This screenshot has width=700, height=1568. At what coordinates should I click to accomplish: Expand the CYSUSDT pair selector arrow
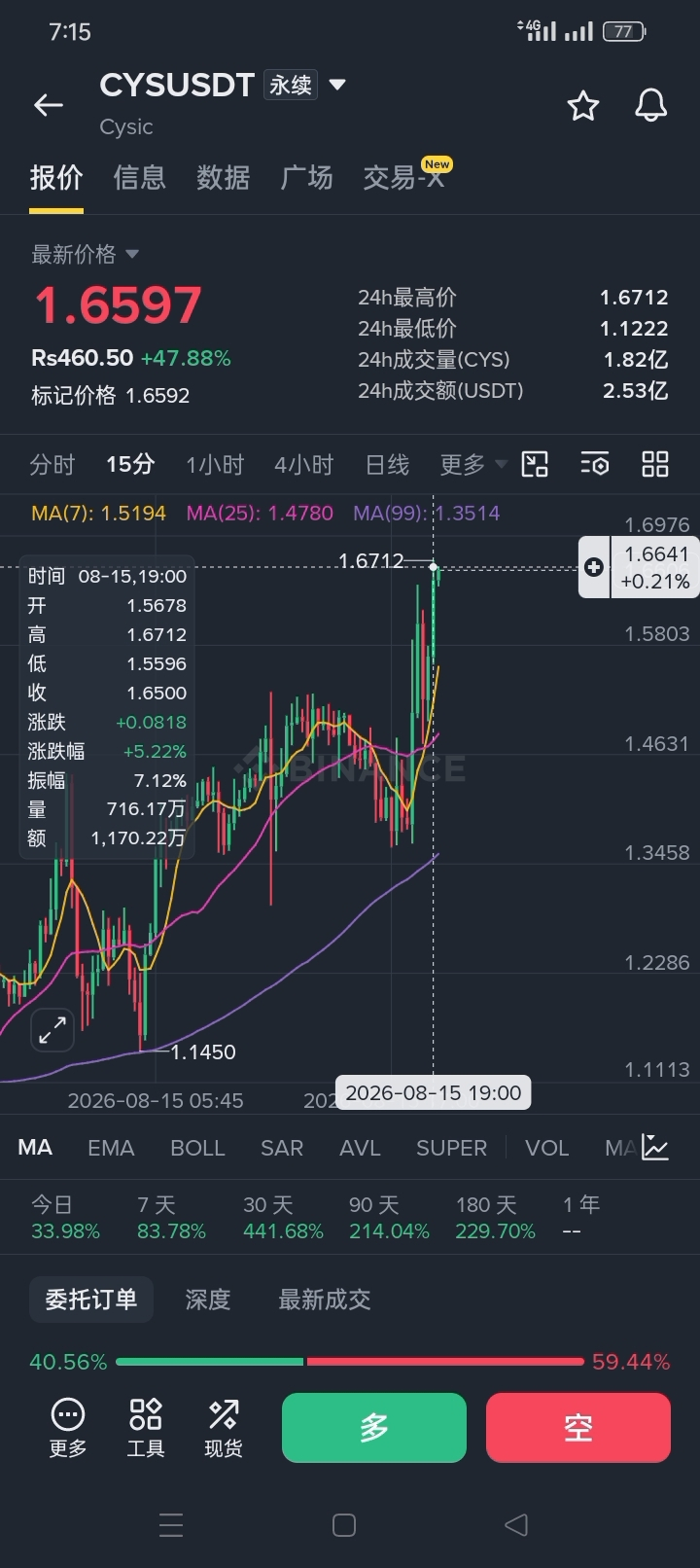[337, 85]
